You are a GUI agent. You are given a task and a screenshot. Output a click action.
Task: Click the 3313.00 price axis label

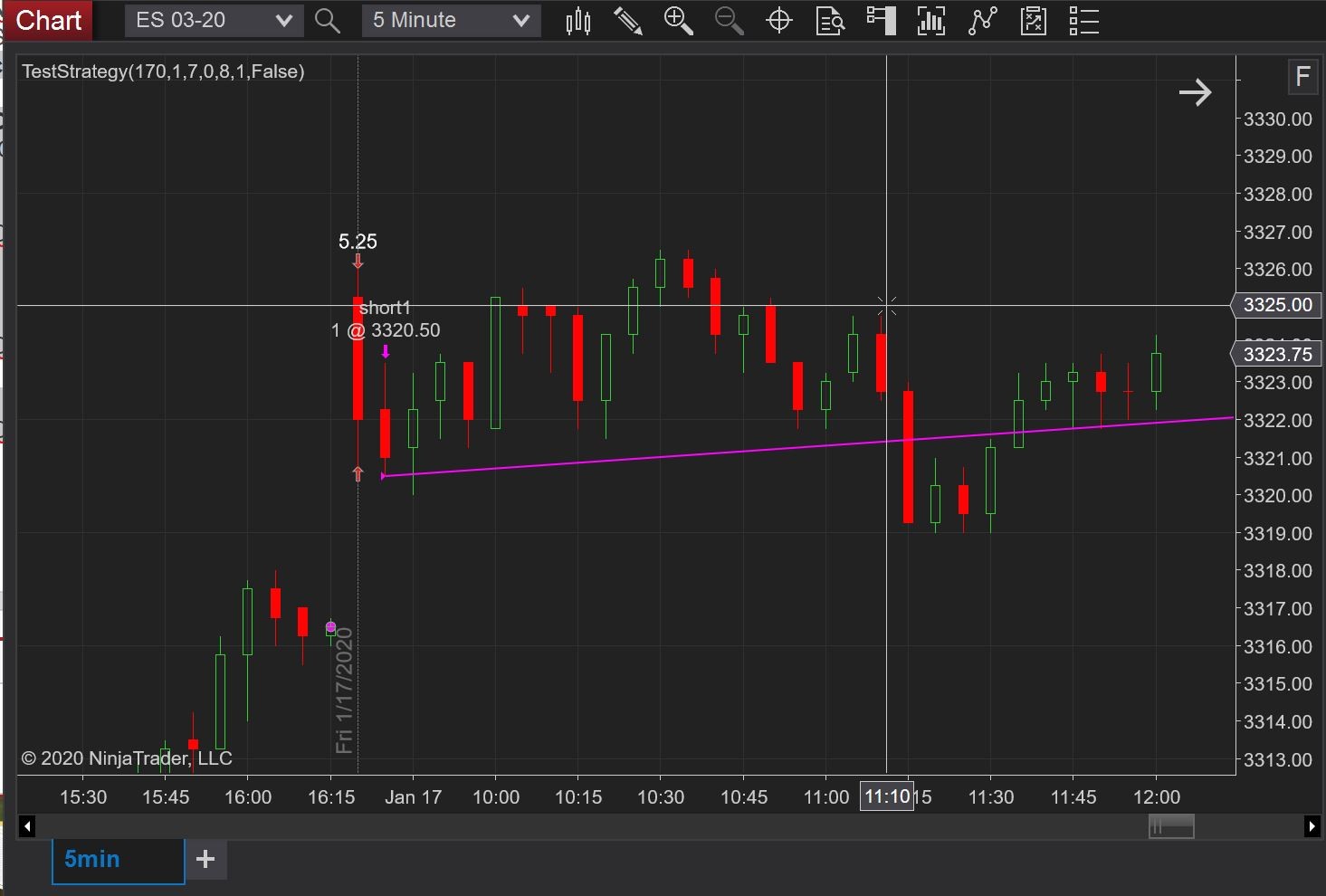tap(1277, 759)
